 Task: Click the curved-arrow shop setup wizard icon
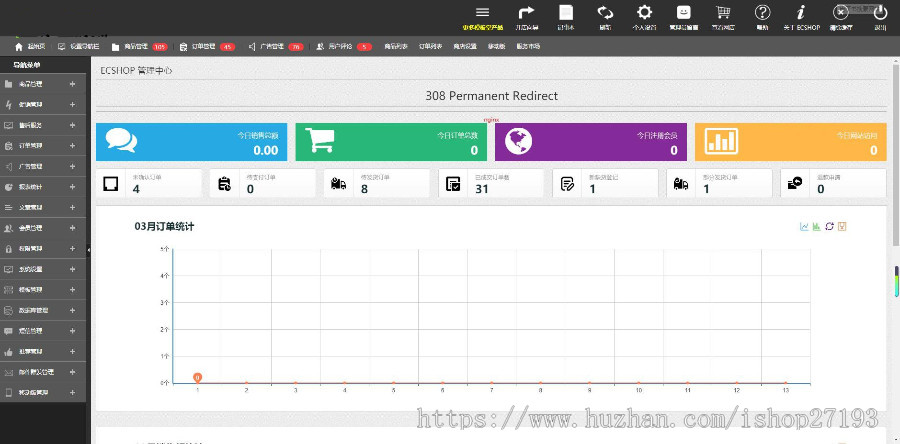point(526,13)
